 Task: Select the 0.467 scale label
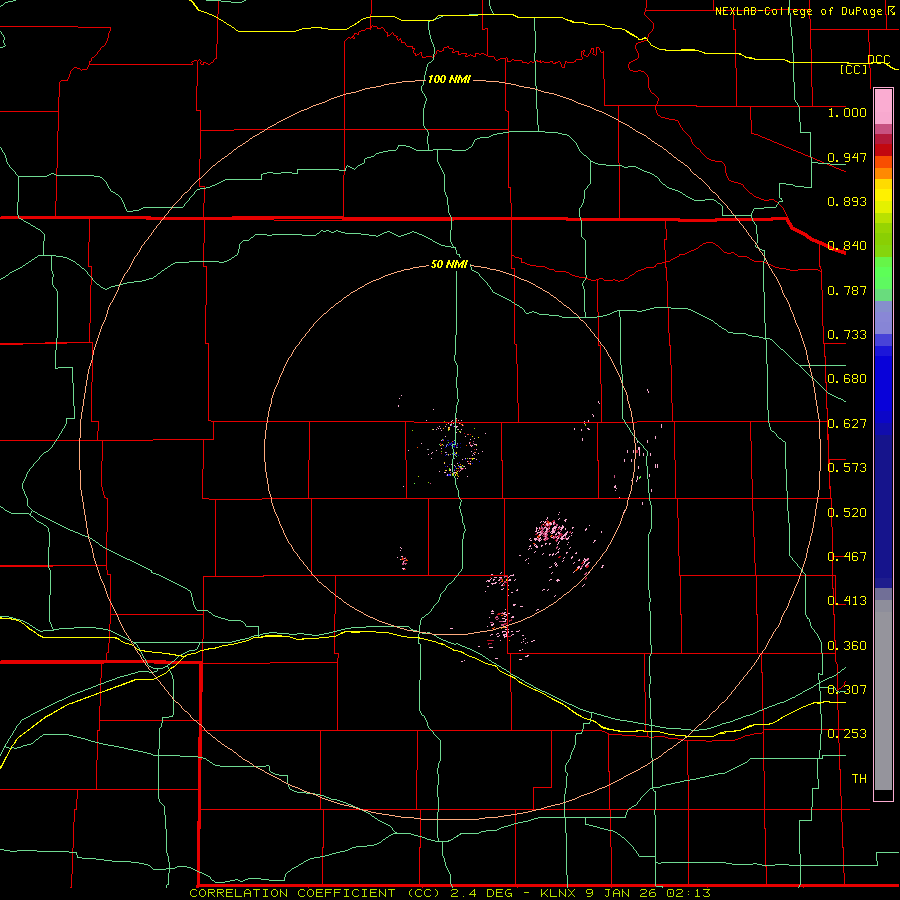(x=847, y=557)
